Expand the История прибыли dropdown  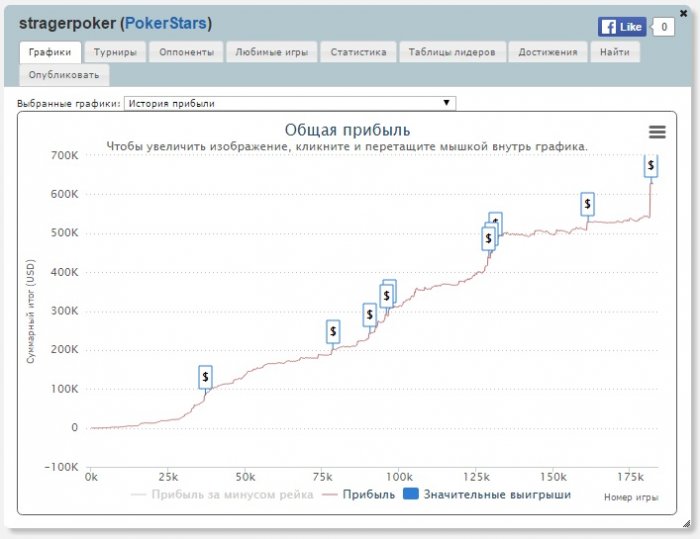click(x=290, y=103)
